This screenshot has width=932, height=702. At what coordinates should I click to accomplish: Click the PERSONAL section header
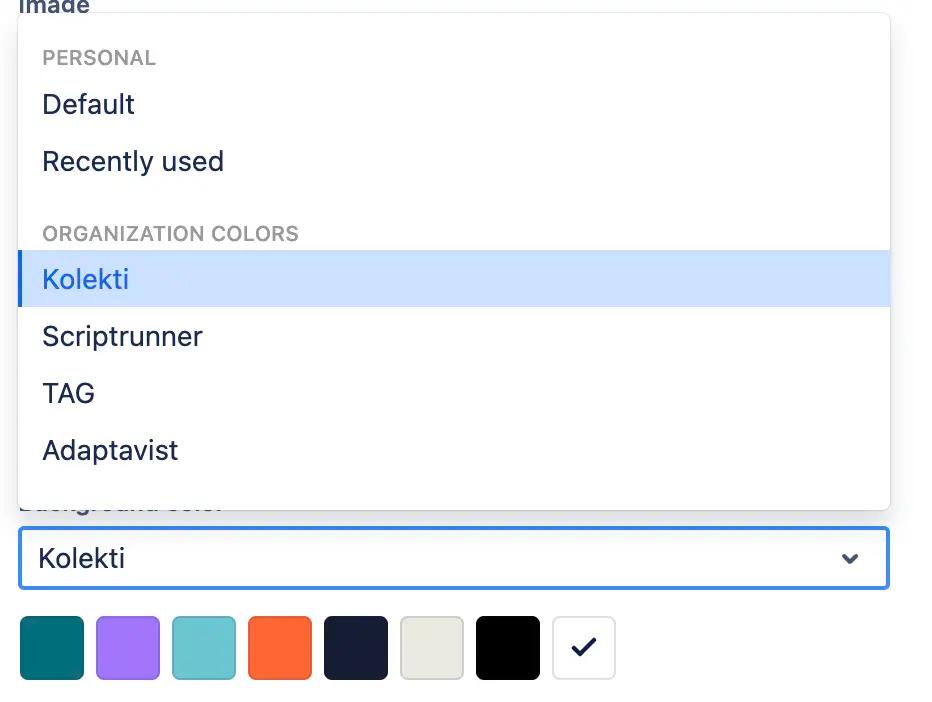tap(99, 58)
